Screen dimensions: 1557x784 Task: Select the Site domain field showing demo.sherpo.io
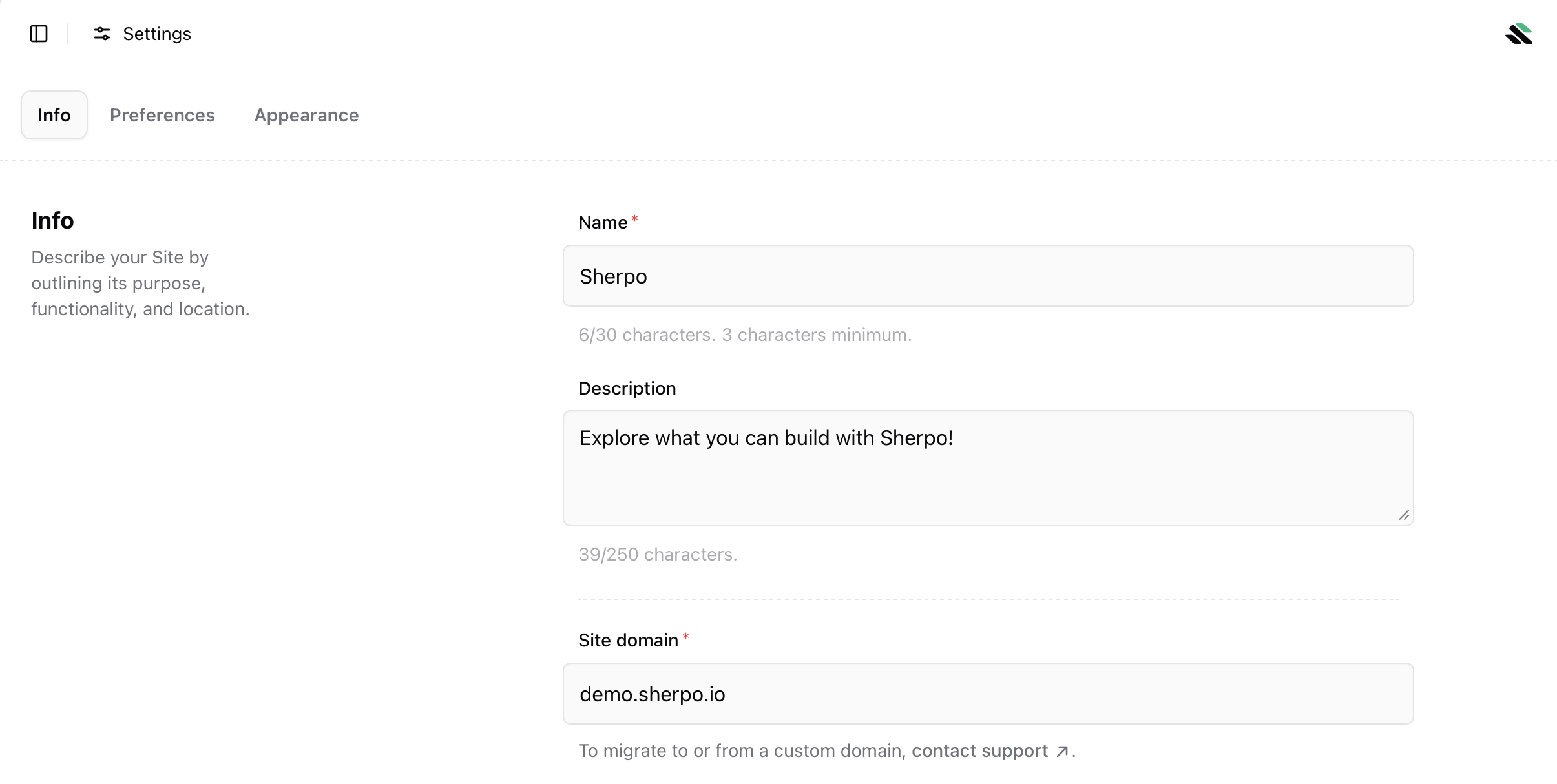(x=987, y=694)
